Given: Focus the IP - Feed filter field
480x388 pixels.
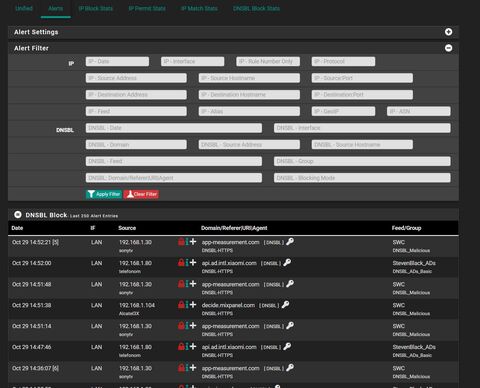Looking at the screenshot, I should 136,111.
